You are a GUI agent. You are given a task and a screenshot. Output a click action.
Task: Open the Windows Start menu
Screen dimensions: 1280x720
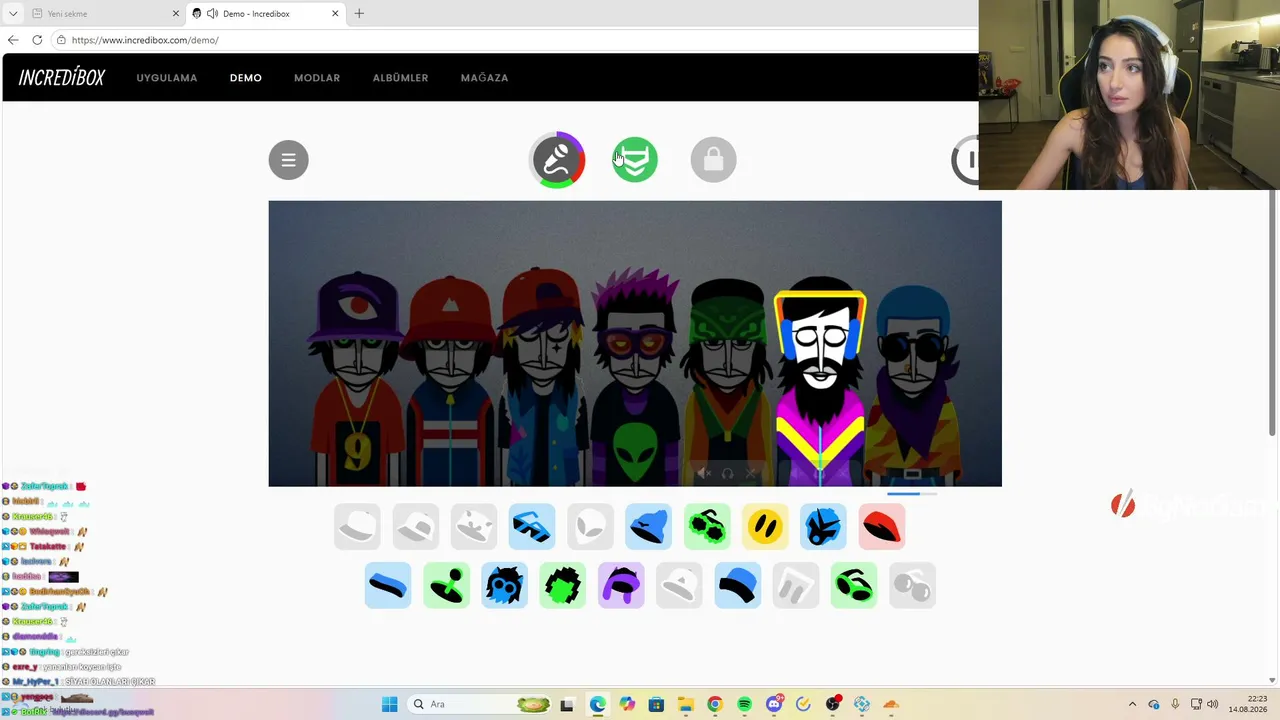389,704
